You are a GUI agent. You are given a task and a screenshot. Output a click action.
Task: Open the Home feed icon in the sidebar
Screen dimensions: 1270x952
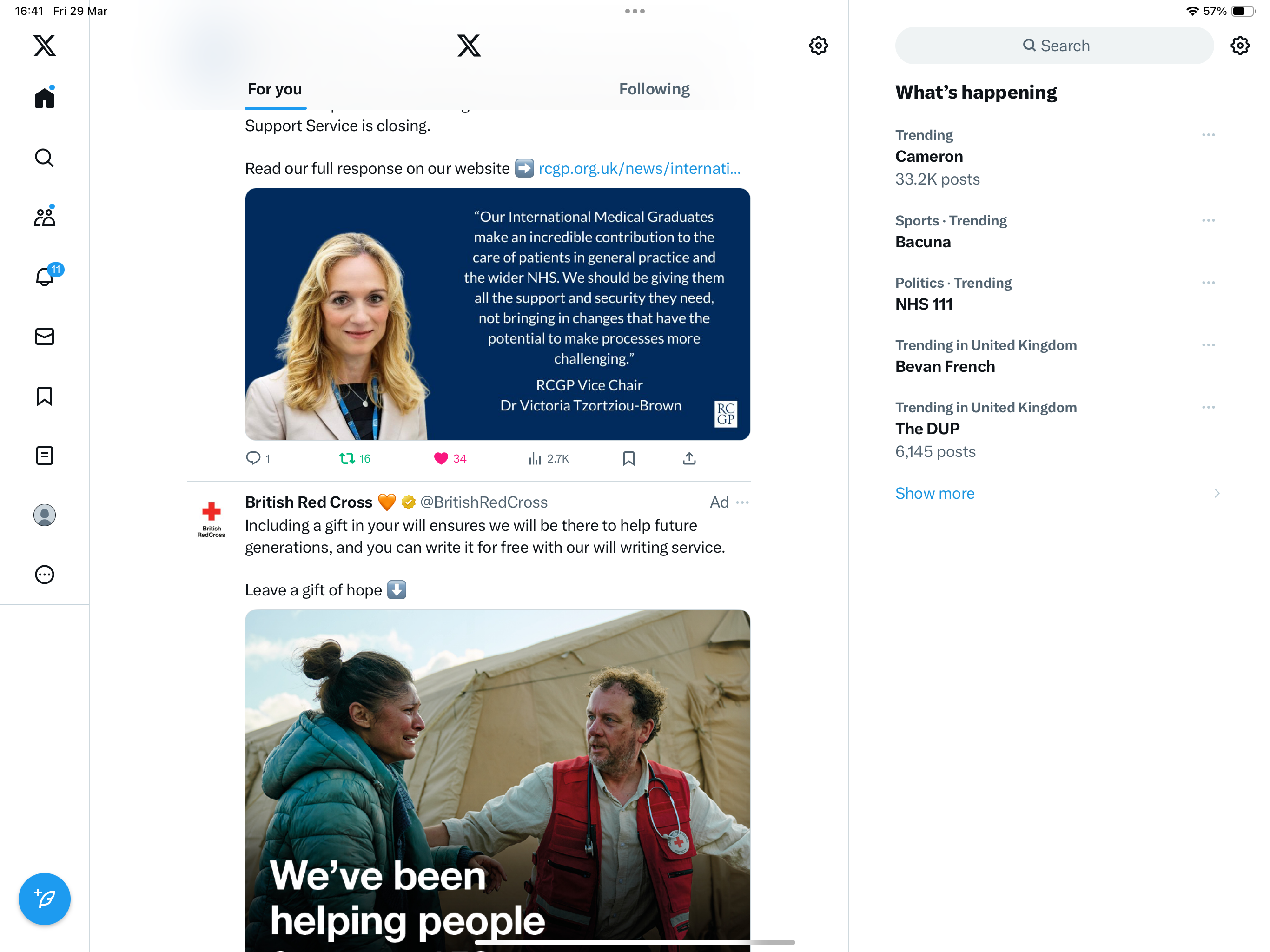pos(44,97)
